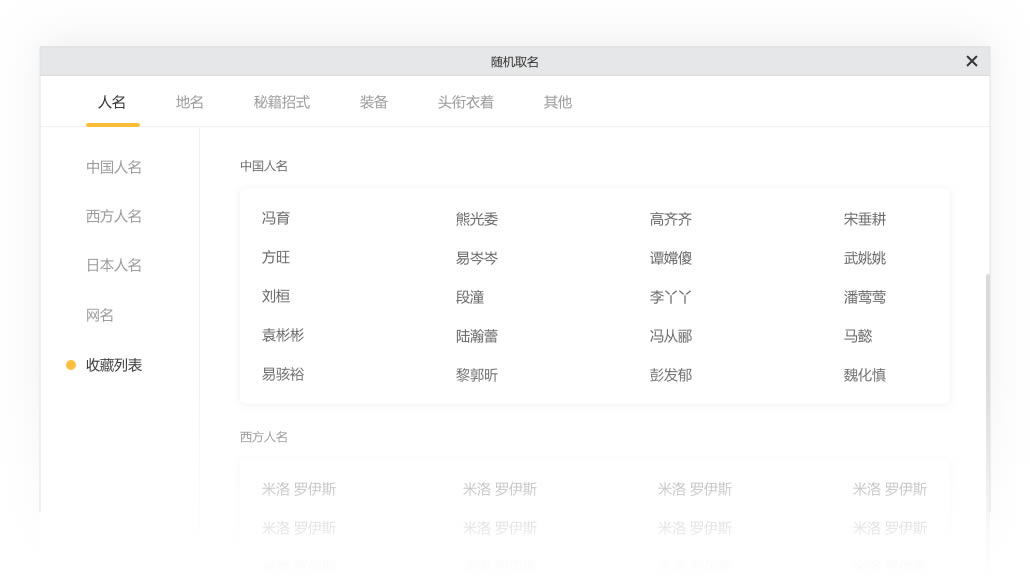Open the 日本人名 category
1030x578 pixels.
(113, 265)
